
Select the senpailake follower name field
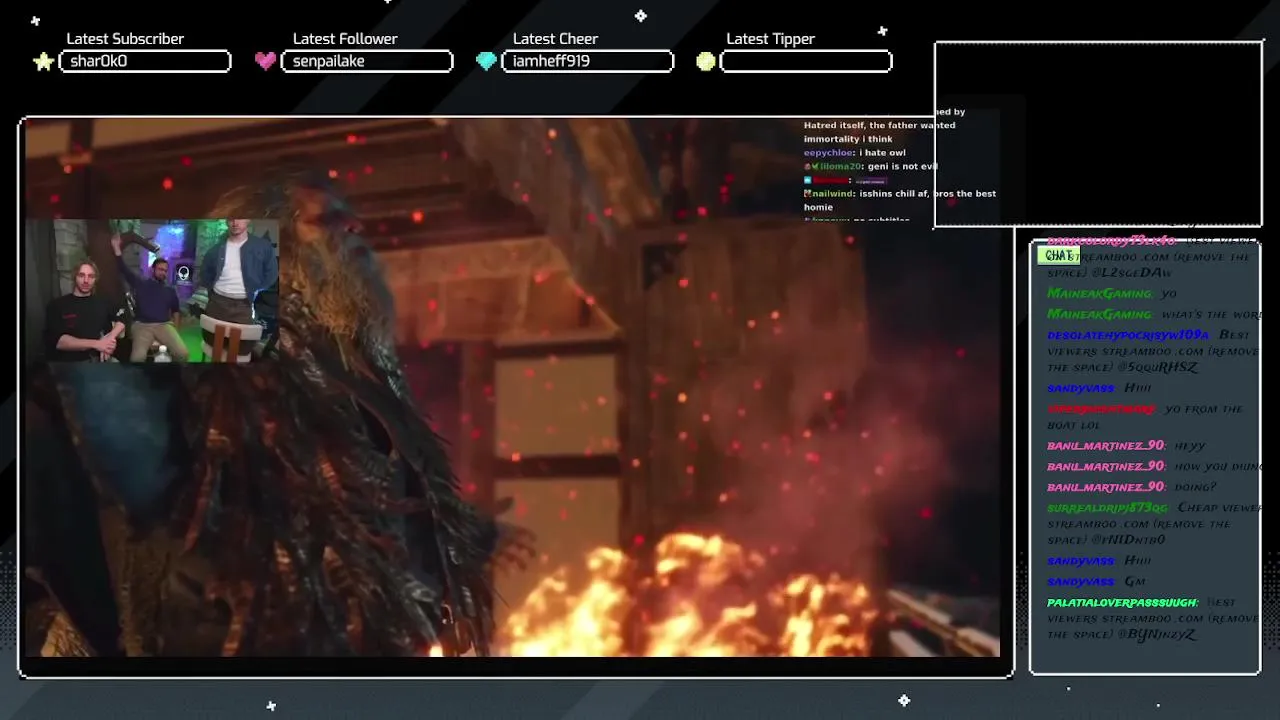(367, 62)
